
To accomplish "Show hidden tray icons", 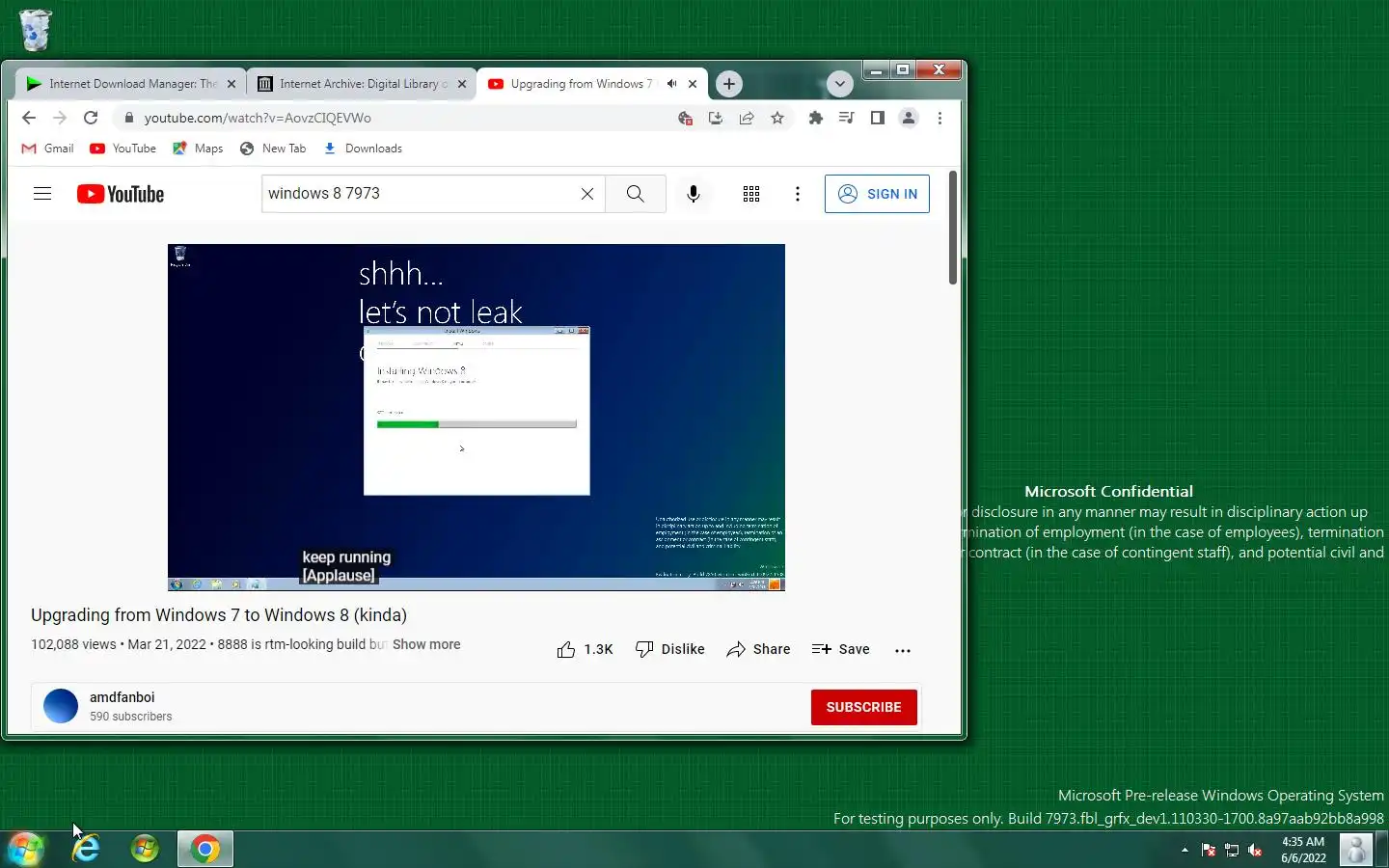I will coord(1185,850).
